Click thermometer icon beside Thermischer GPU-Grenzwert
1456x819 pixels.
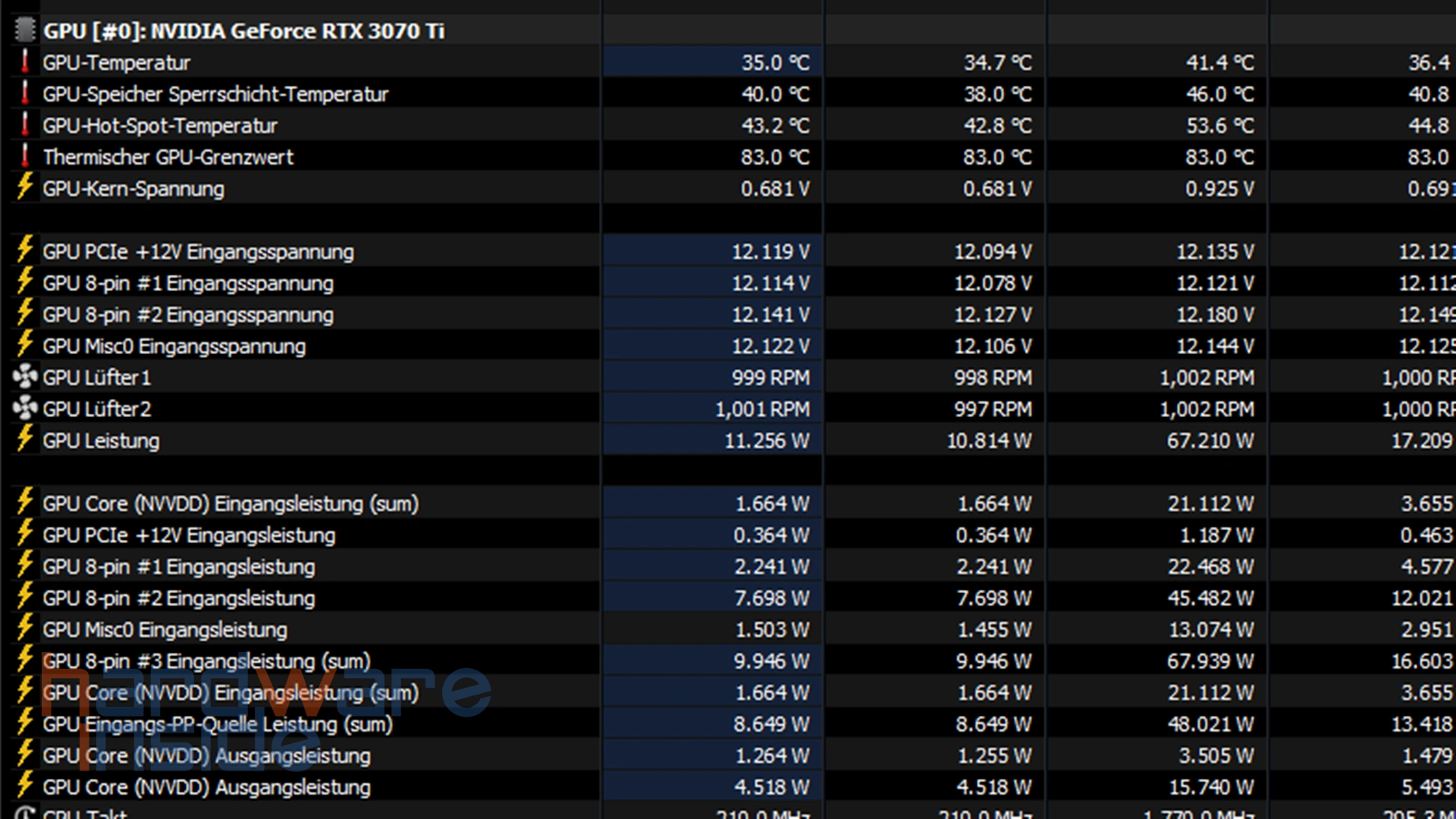[25, 156]
